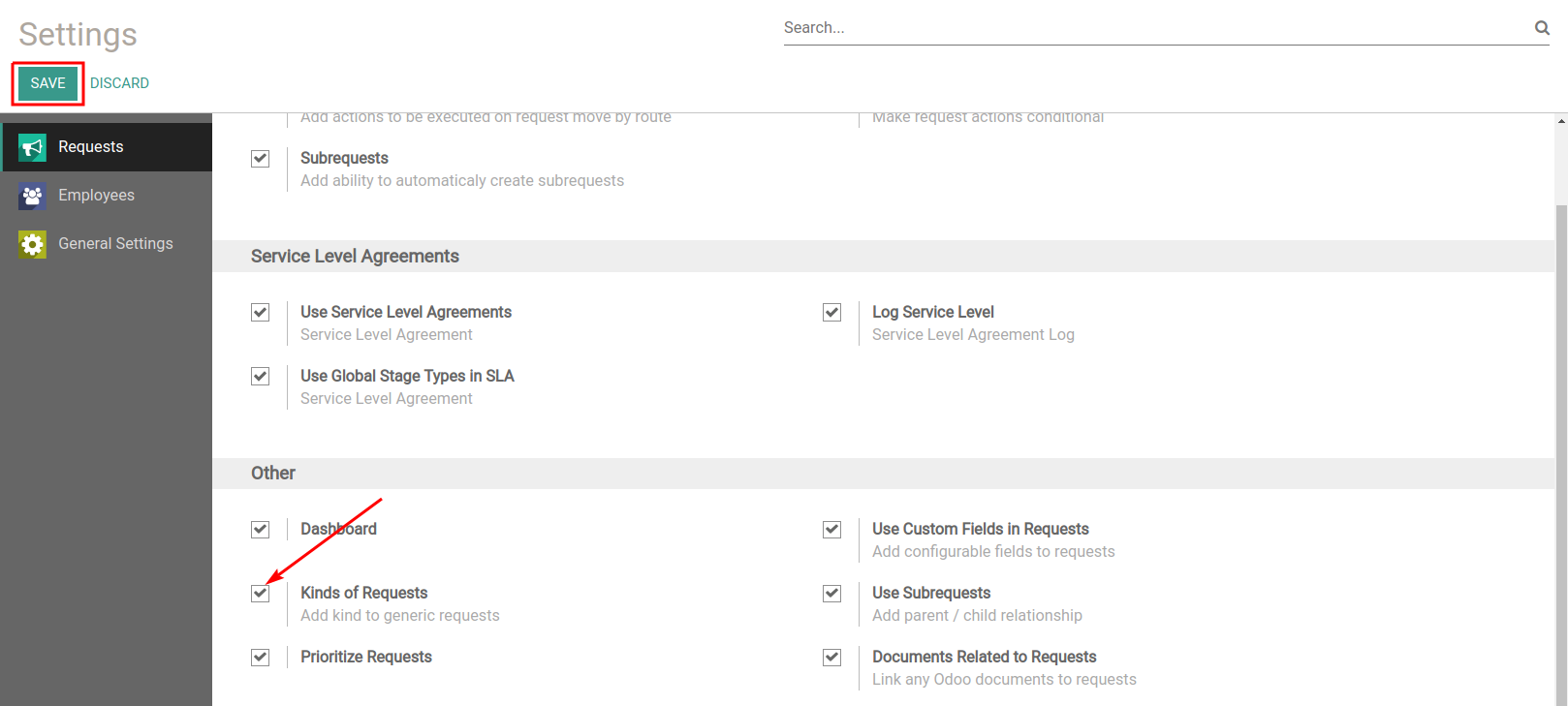The height and width of the screenshot is (706, 1568).
Task: Click the vertical scrollbar thumb
Action: (1561, 455)
